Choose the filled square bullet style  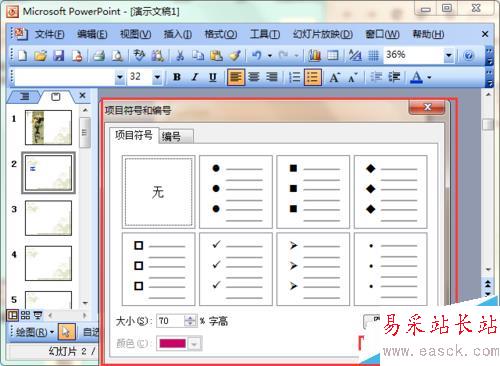pyautogui.click(x=313, y=192)
